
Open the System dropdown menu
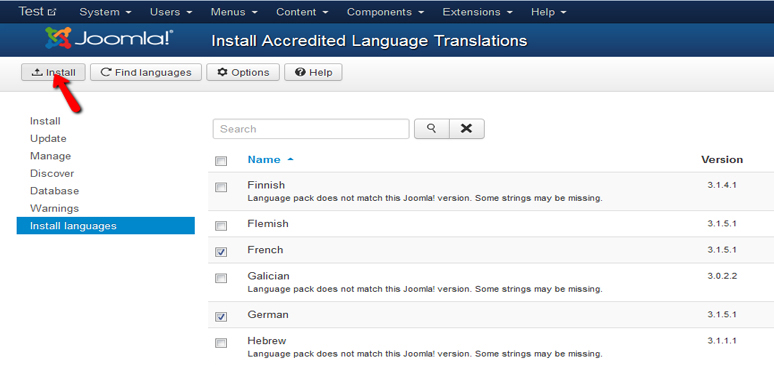[105, 12]
